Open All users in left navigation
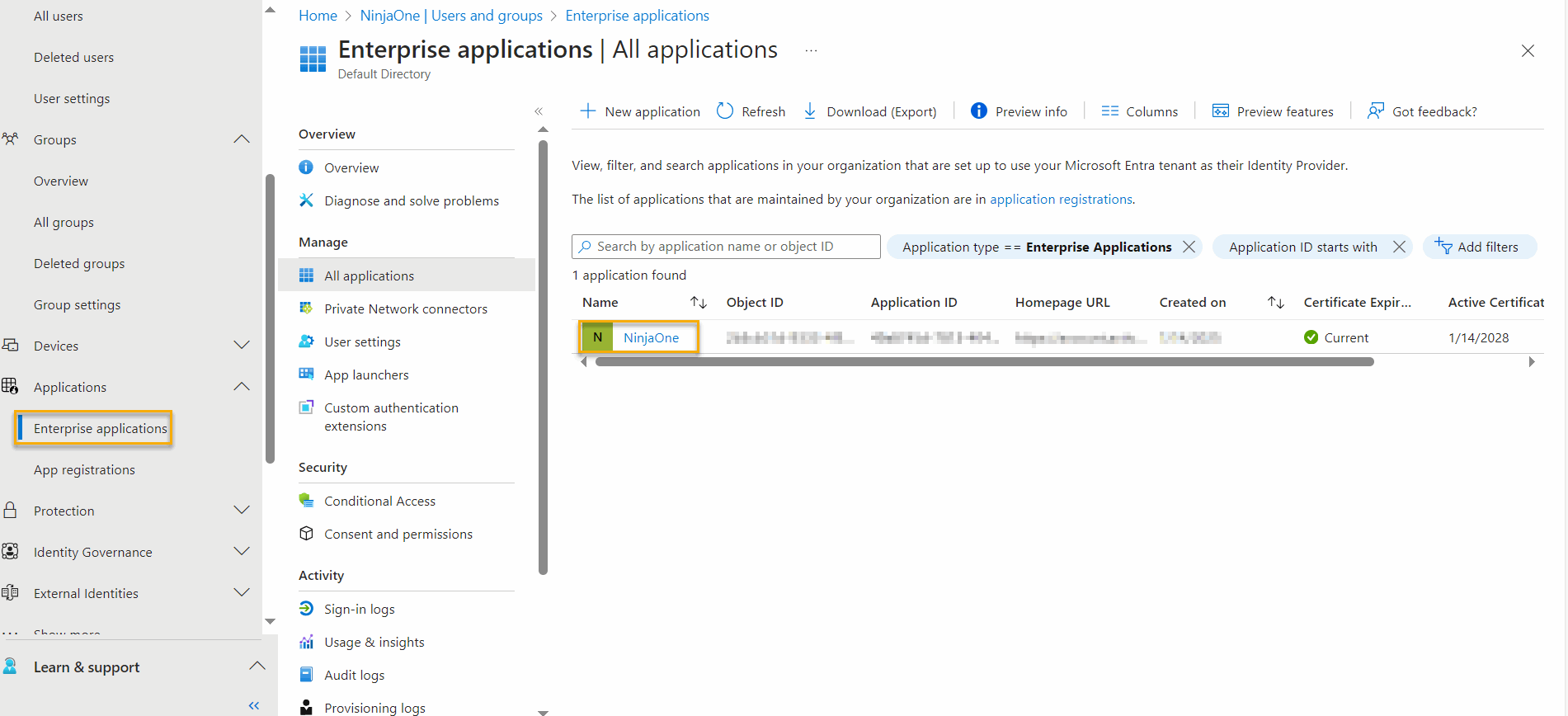Viewport: 1568px width, 716px height. (x=58, y=16)
